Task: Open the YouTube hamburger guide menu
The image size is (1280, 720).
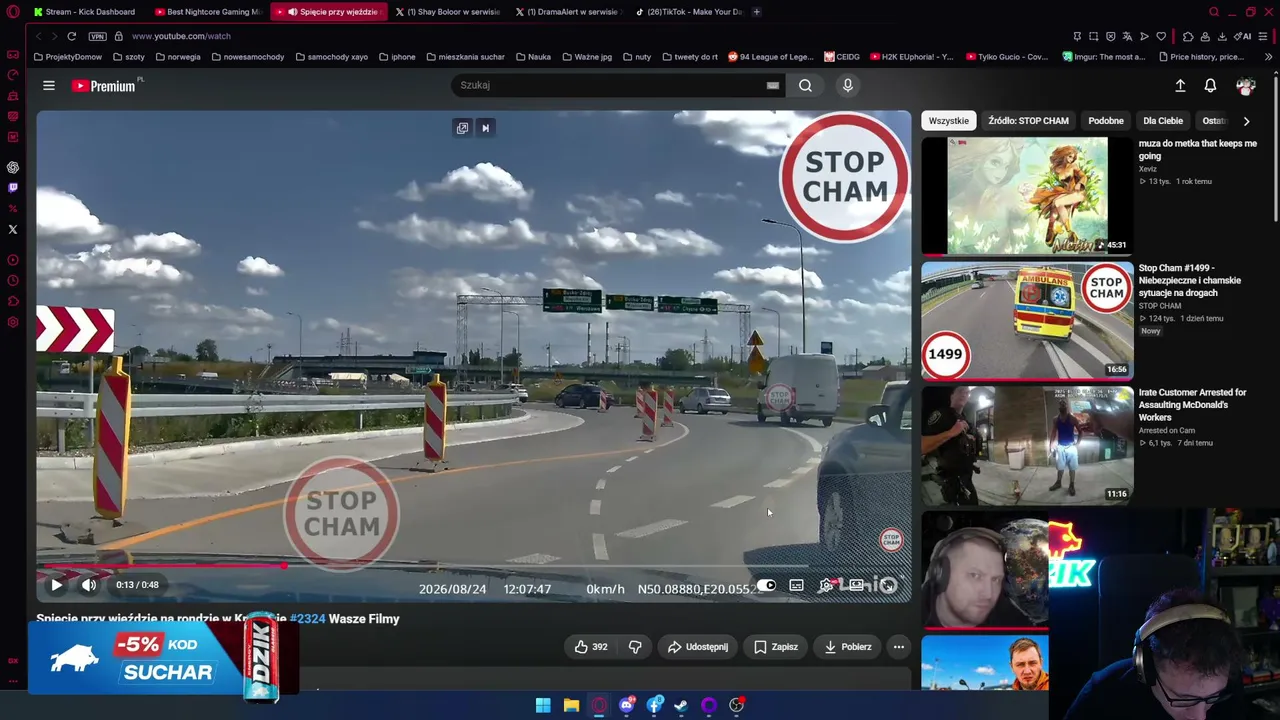Action: (48, 86)
